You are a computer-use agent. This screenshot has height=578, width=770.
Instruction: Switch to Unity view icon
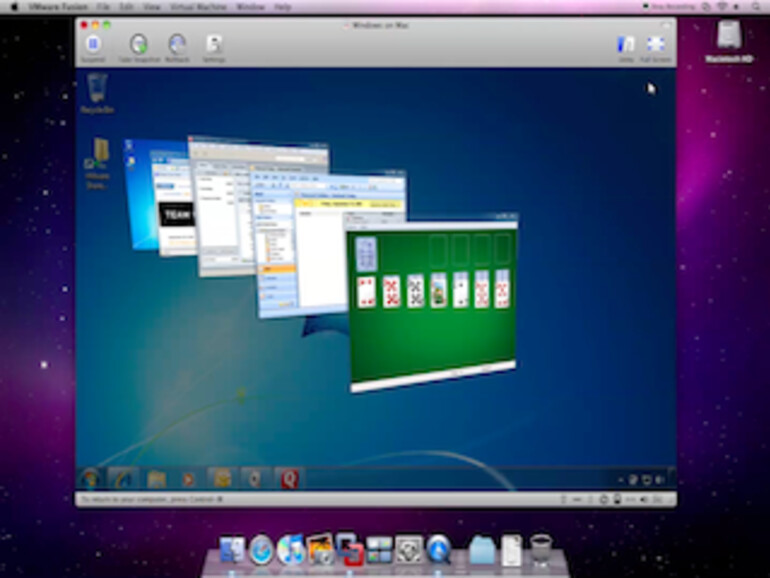626,44
